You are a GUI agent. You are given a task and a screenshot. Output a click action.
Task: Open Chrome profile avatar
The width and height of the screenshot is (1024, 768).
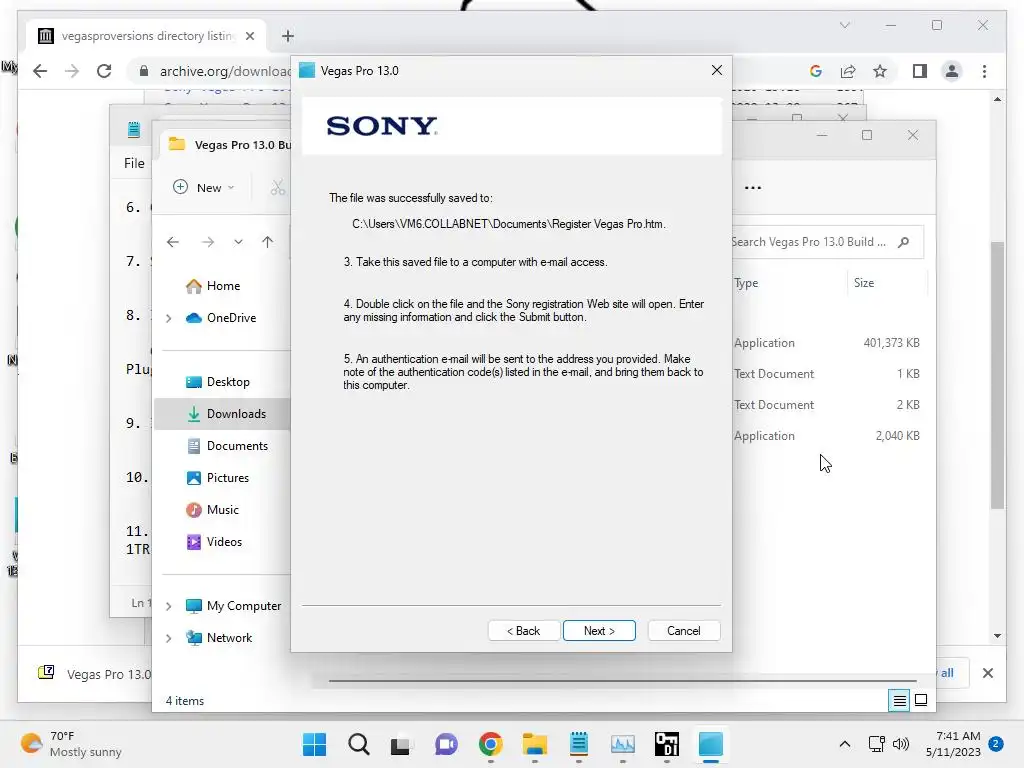click(952, 71)
